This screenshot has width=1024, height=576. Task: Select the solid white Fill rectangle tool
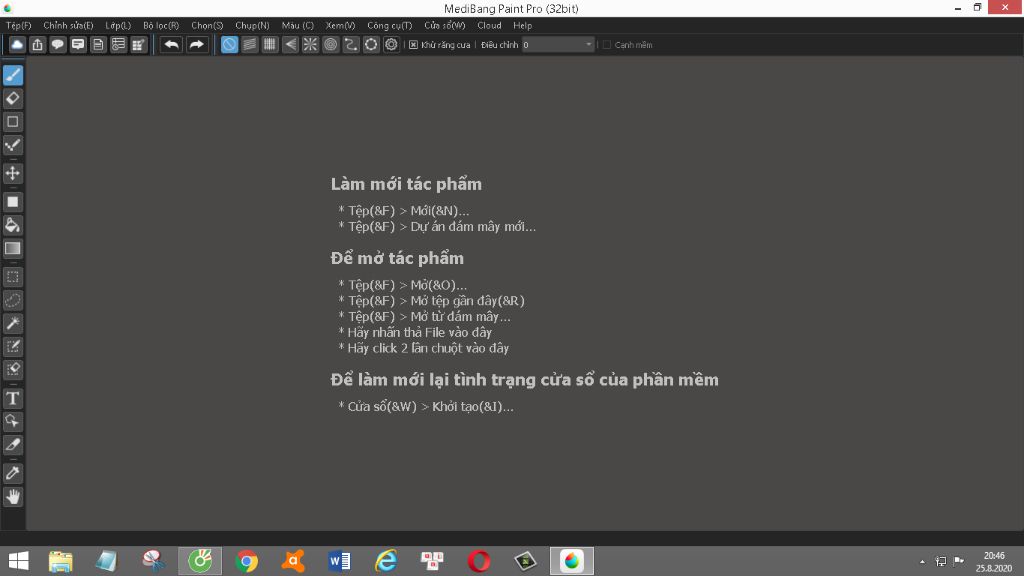coord(12,202)
